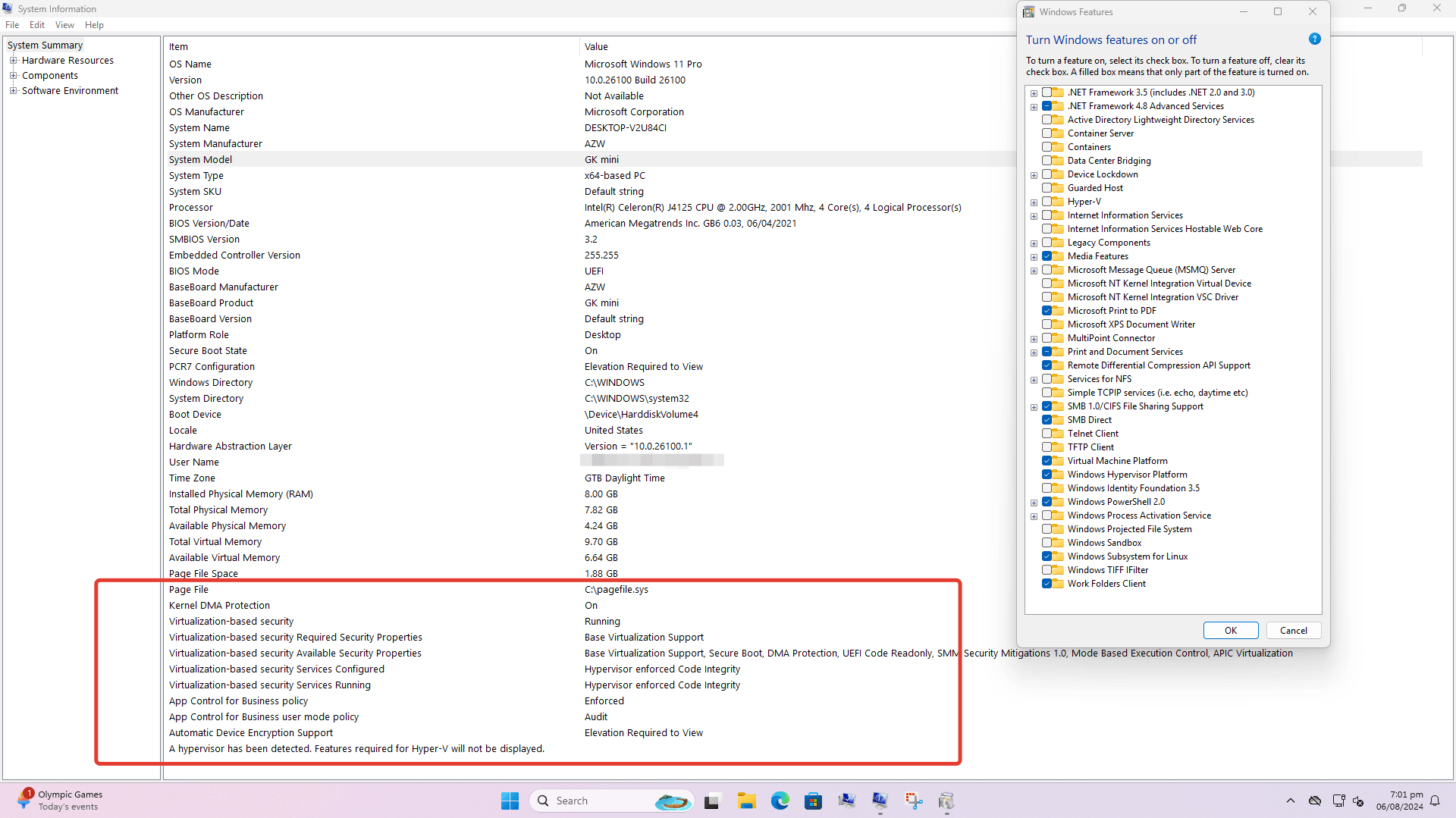This screenshot has height=818, width=1456.
Task: Uncheck Windows Subsystem for Linux
Action: (x=1046, y=556)
